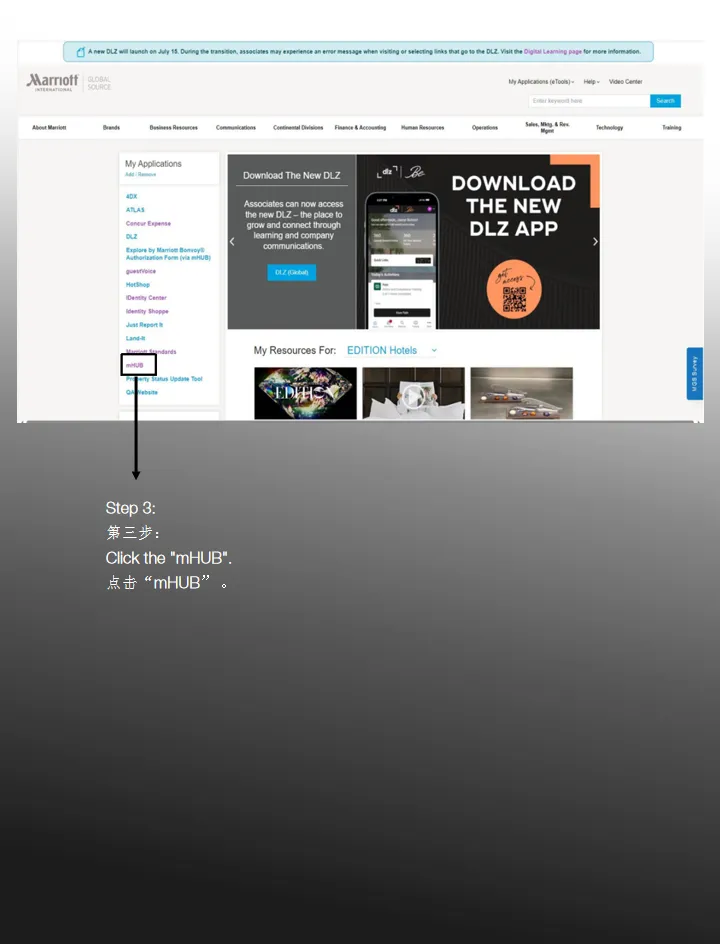Open the QA Website link
This screenshot has width=720, height=944.
[x=141, y=393]
